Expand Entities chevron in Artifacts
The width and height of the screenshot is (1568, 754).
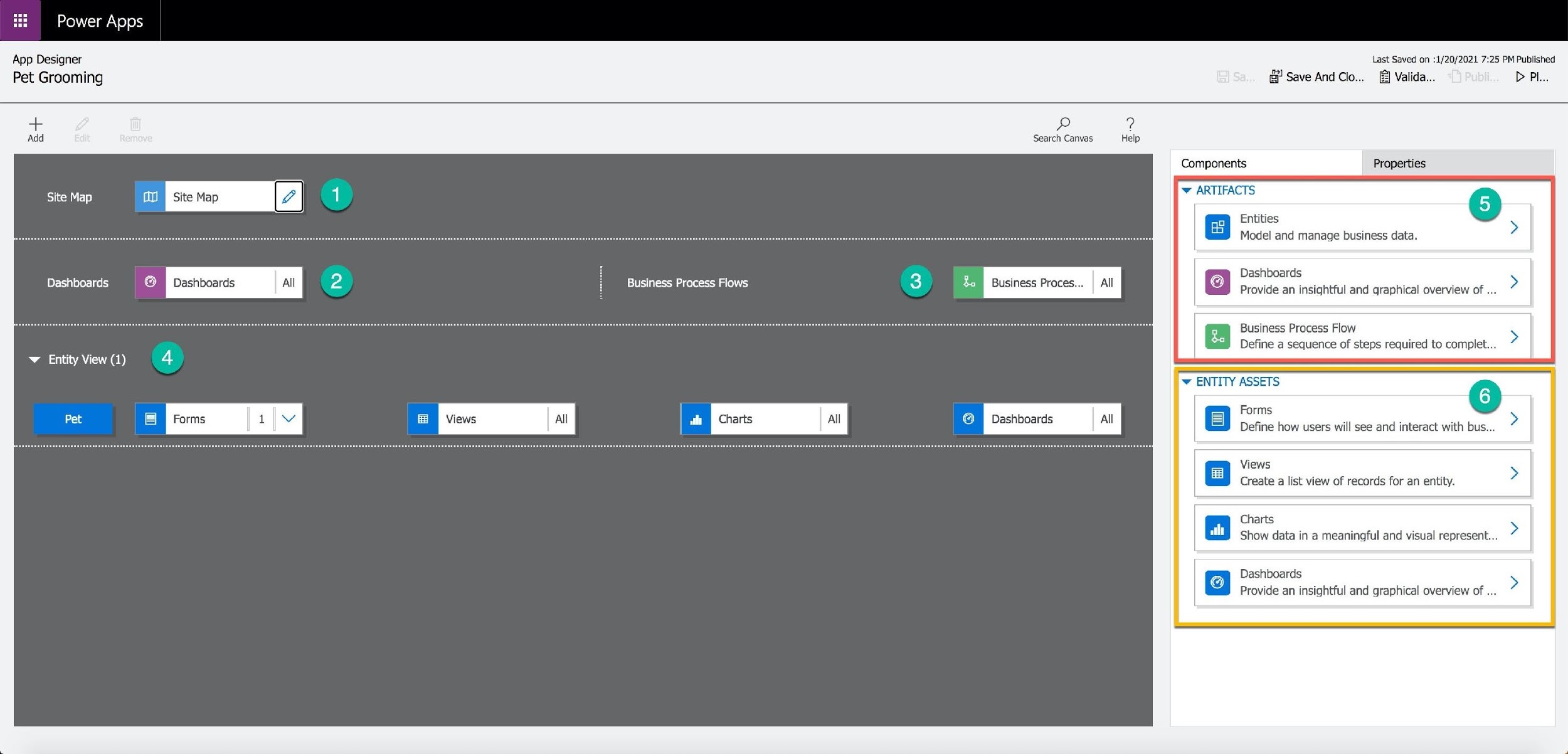(1514, 227)
